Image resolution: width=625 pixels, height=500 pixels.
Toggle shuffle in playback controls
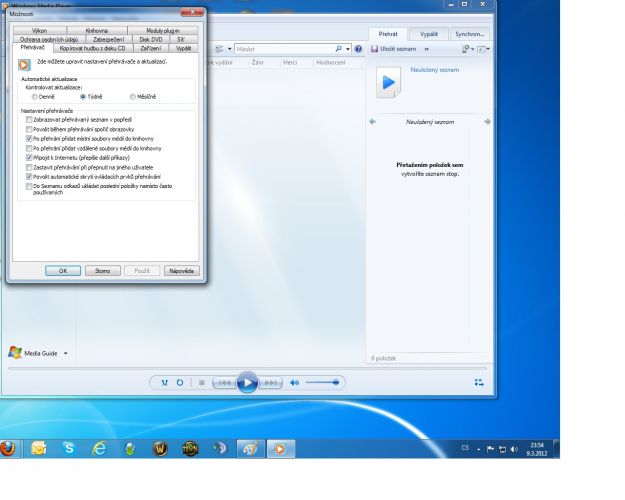pos(164,382)
